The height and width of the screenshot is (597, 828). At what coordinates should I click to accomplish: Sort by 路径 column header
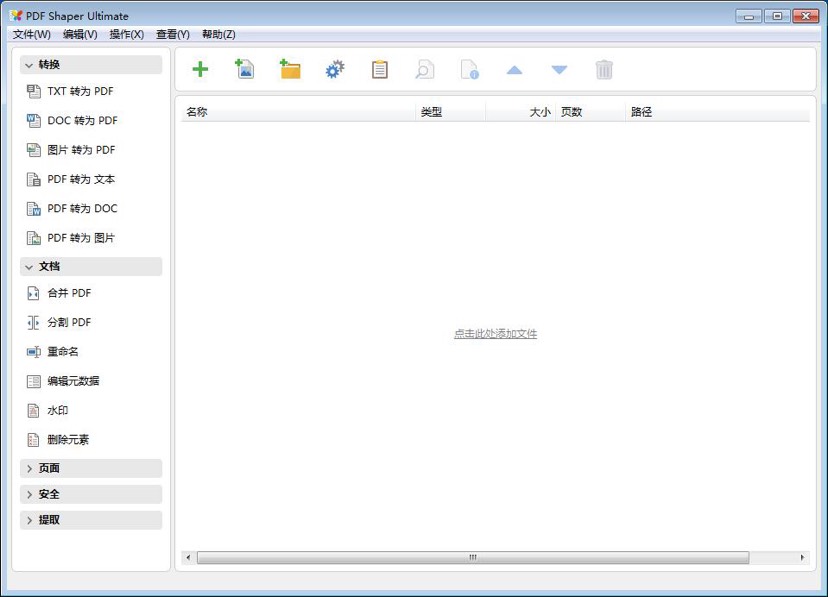pos(718,112)
